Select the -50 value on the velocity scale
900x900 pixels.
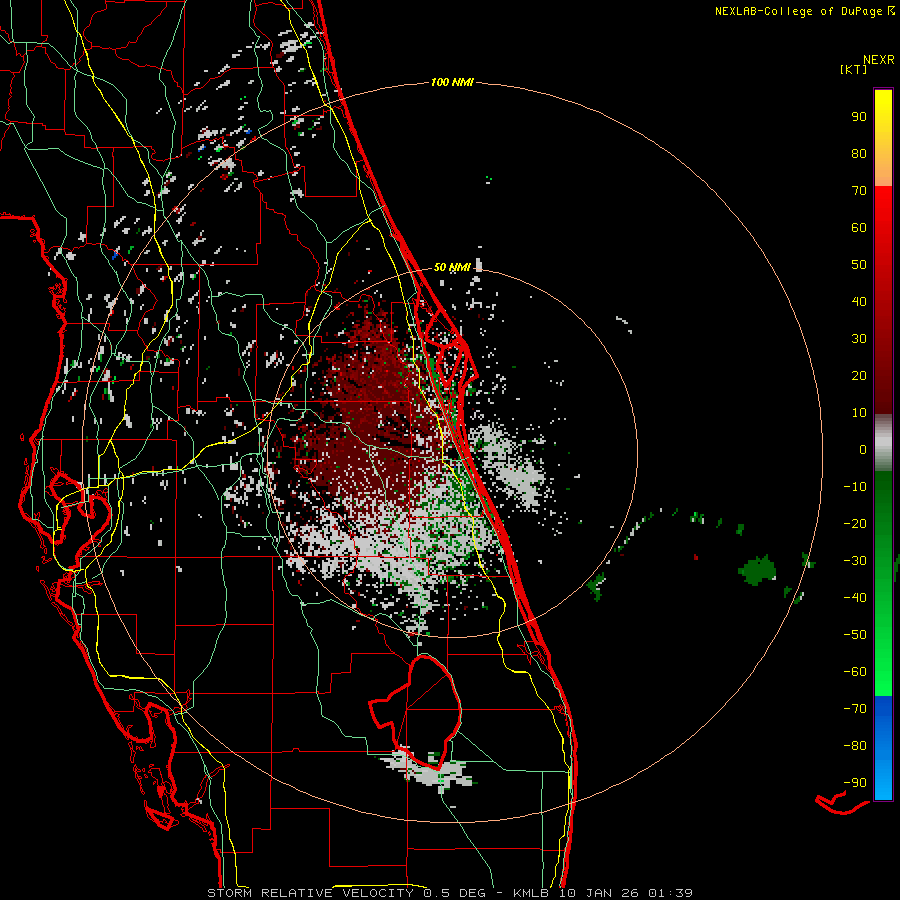point(855,635)
